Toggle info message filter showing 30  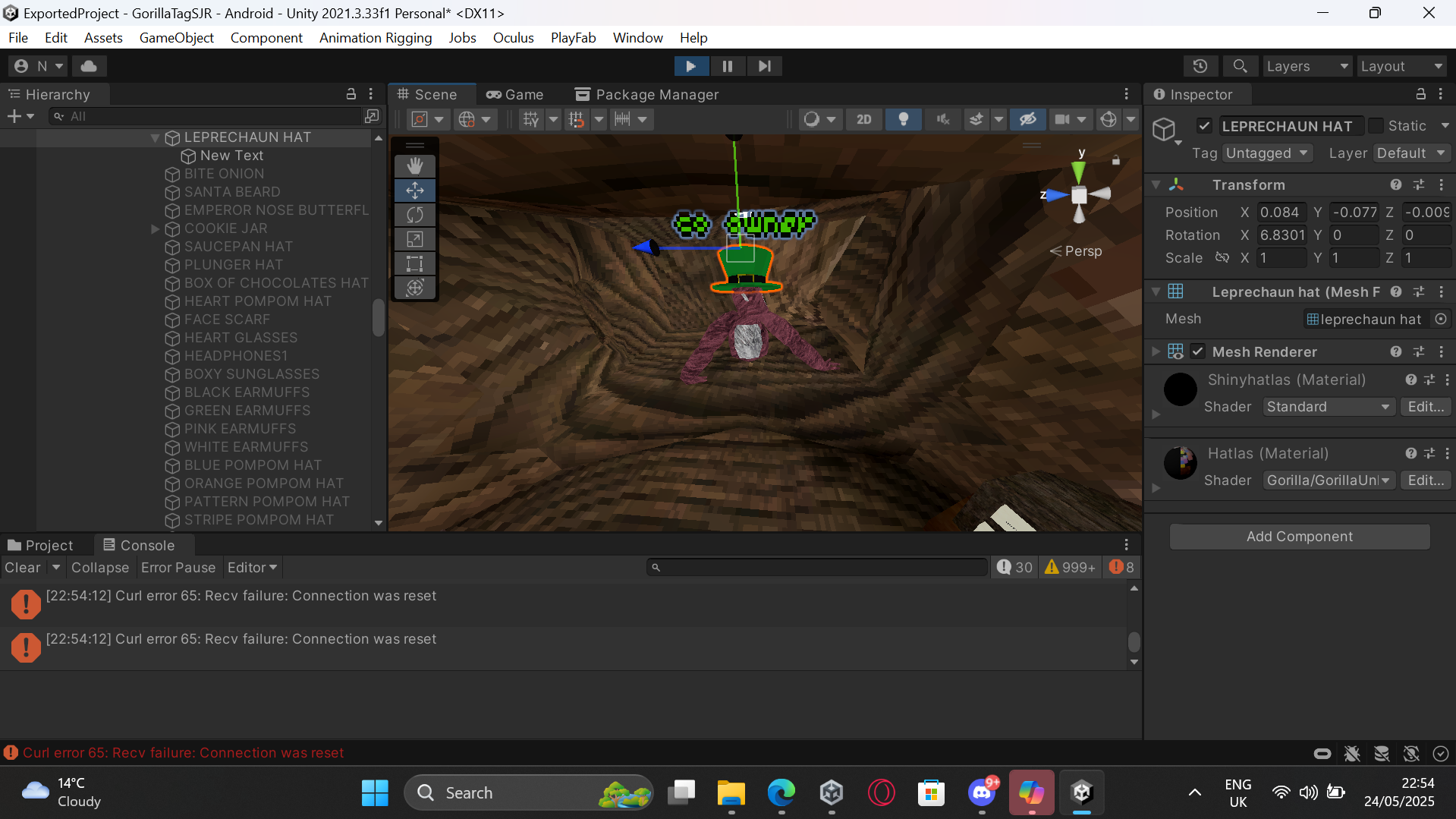pyautogui.click(x=1014, y=567)
